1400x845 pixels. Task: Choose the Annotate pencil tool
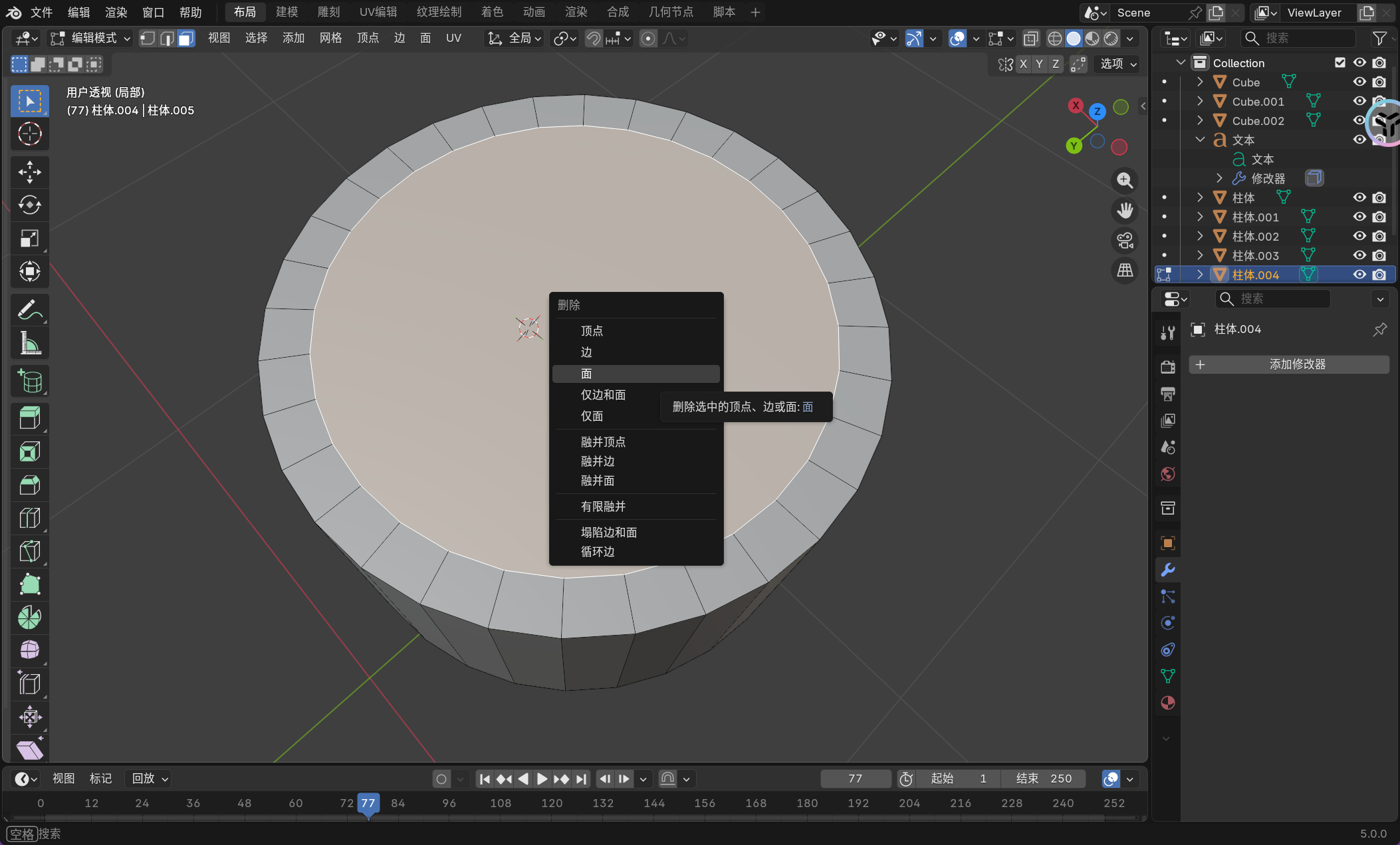pos(29,310)
